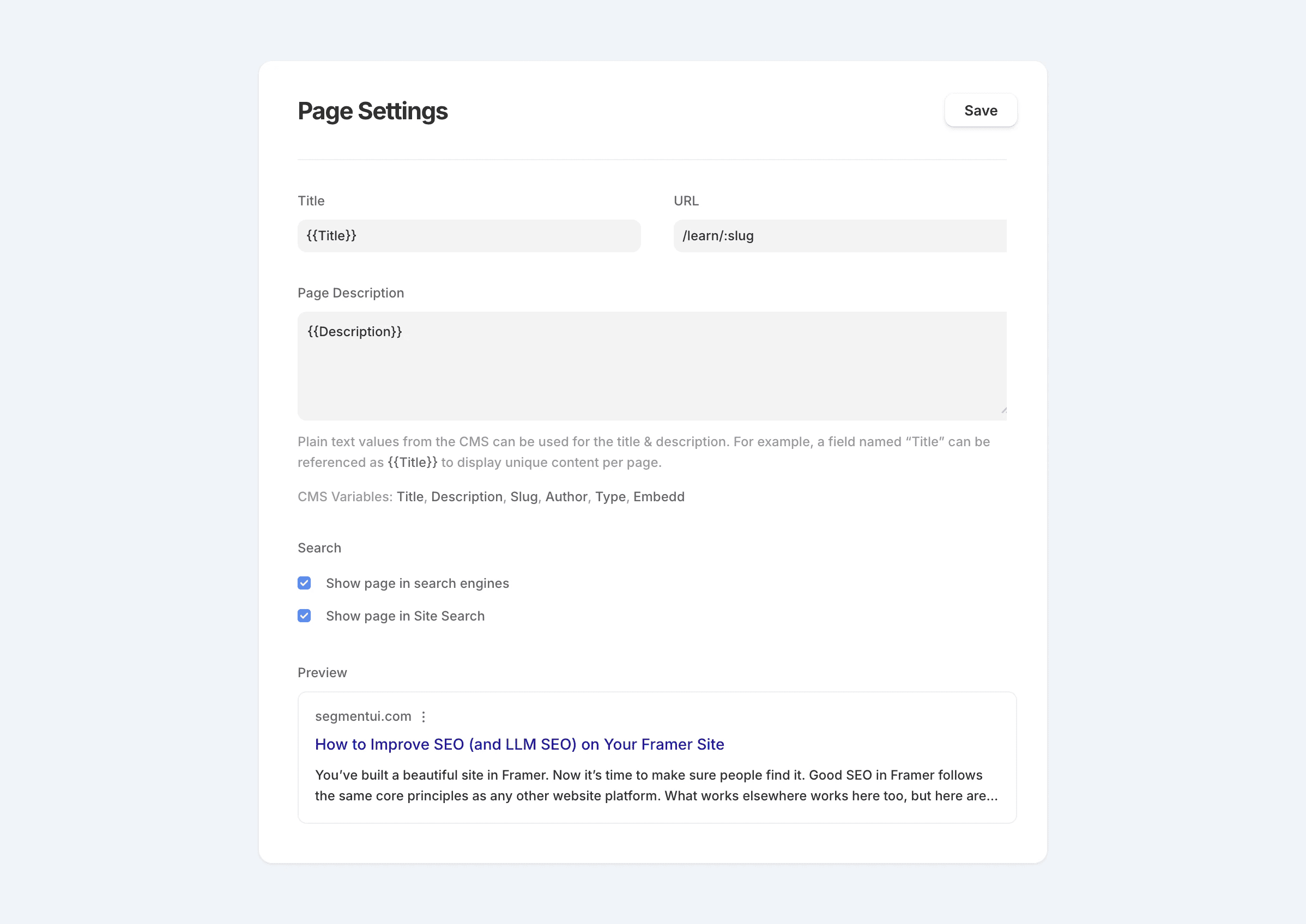Click the Type CMS variable

coord(610,497)
